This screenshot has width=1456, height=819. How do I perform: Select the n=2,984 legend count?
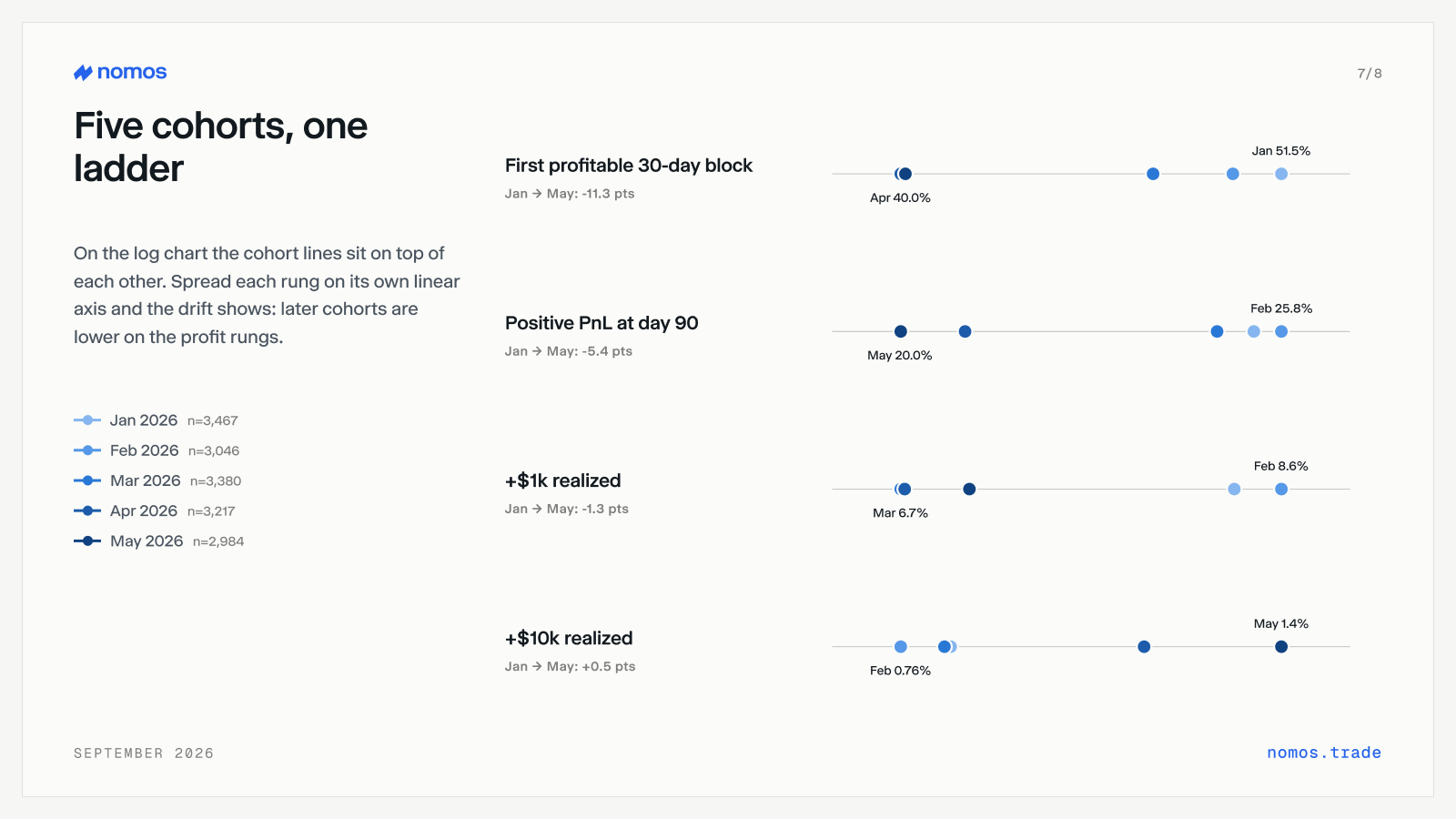(218, 541)
